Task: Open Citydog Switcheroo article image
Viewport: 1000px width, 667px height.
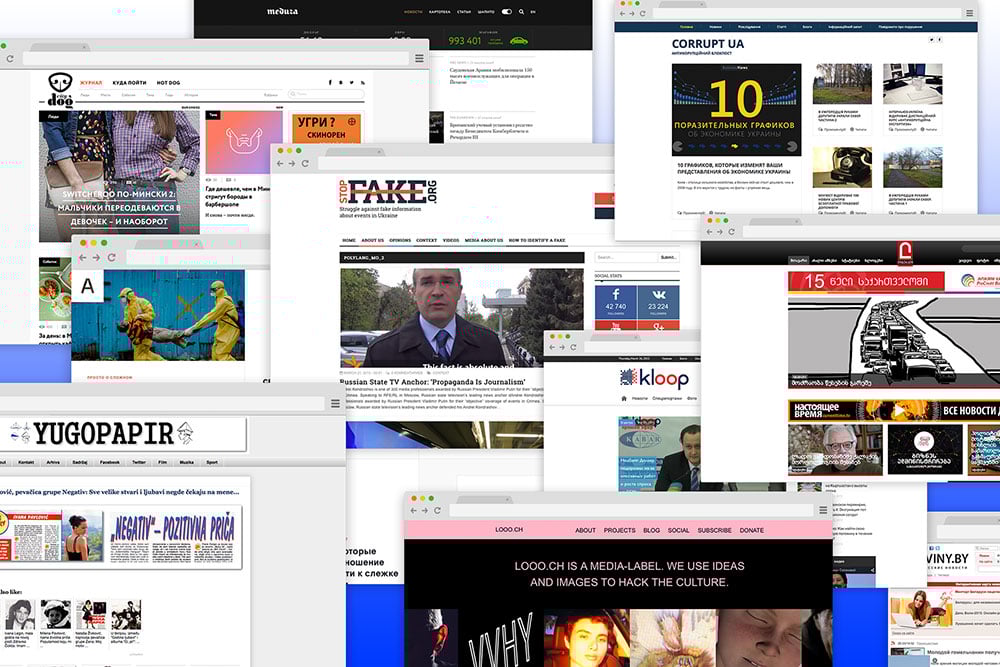Action: pos(119,177)
